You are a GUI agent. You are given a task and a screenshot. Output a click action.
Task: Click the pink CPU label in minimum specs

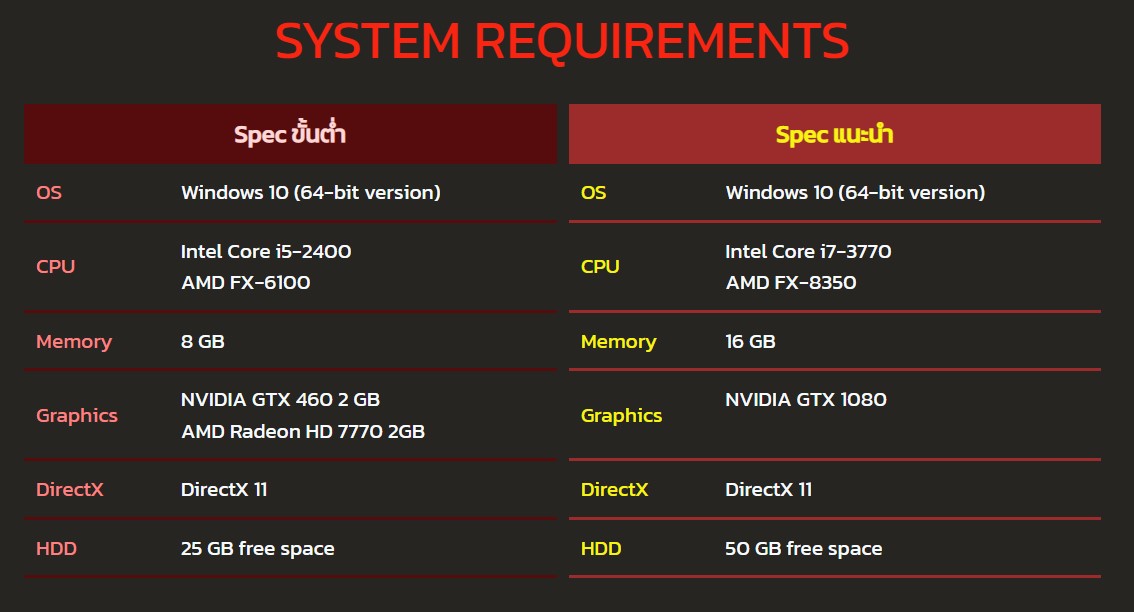click(x=56, y=266)
